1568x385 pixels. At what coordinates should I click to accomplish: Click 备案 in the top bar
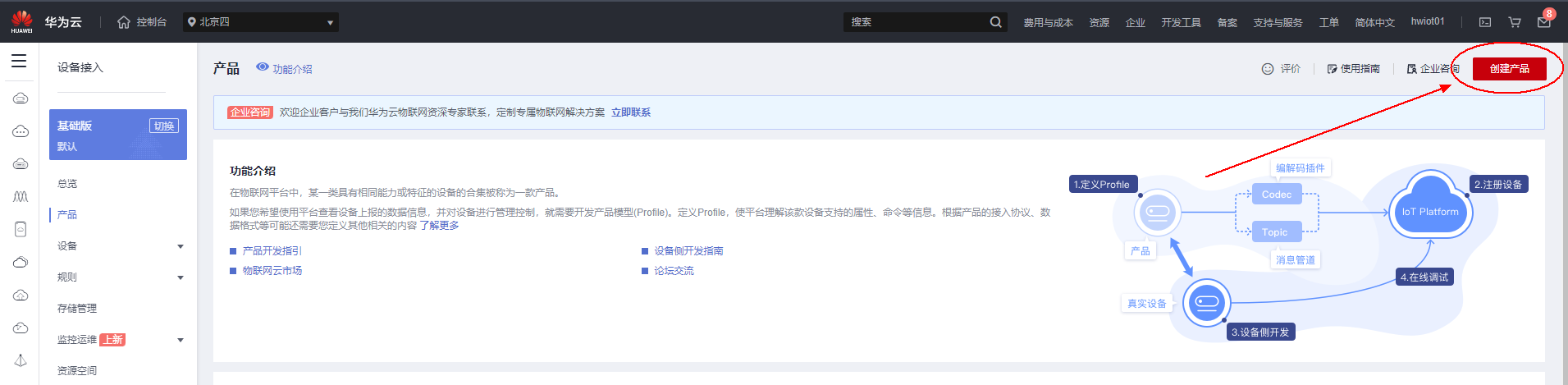(x=1227, y=23)
